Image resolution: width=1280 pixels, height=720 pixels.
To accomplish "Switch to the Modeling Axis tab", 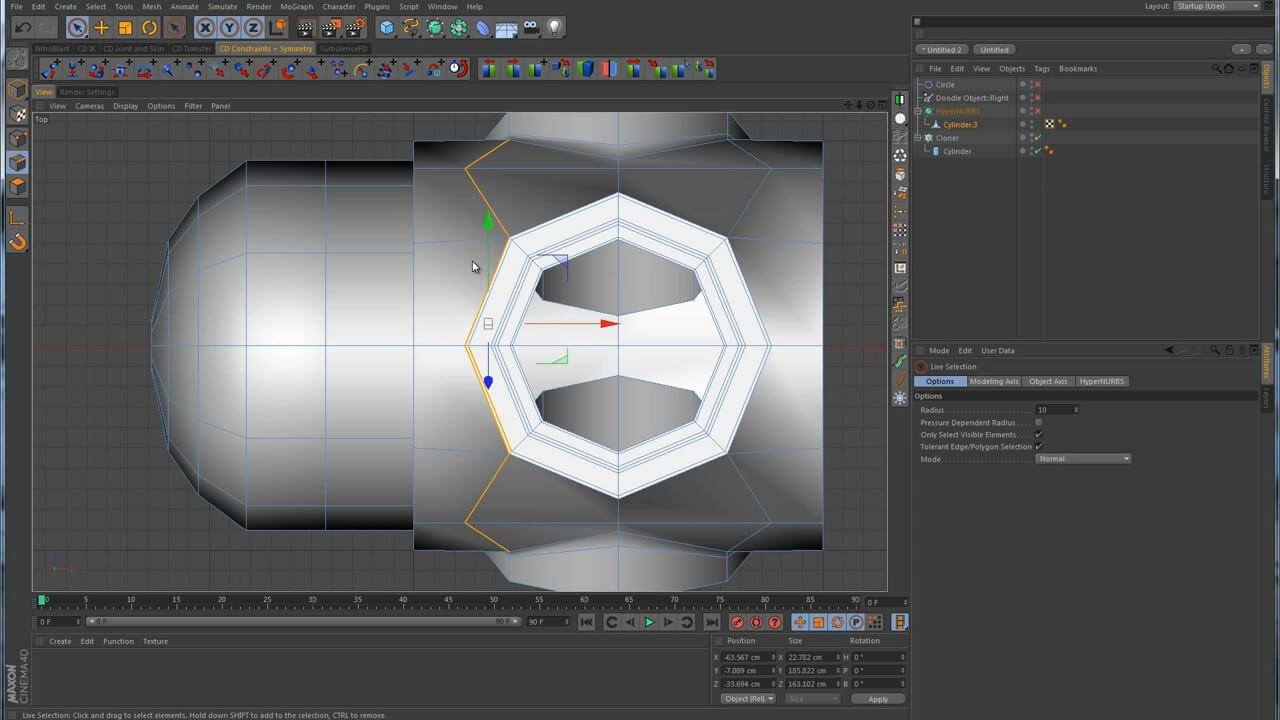I will (x=993, y=381).
